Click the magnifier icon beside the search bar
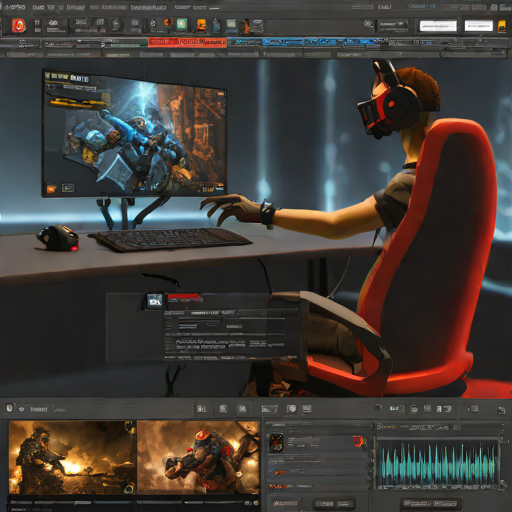Viewport: 512px width, 512px height. [368, 24]
